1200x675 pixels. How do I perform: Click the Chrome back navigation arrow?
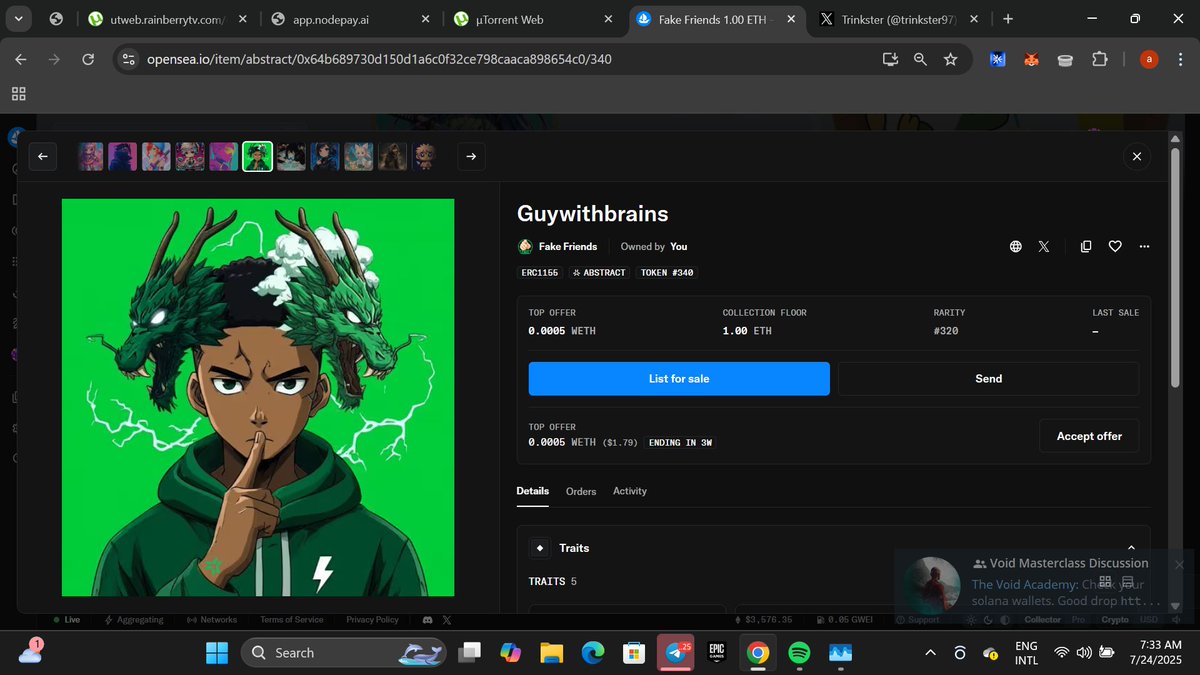(x=21, y=60)
